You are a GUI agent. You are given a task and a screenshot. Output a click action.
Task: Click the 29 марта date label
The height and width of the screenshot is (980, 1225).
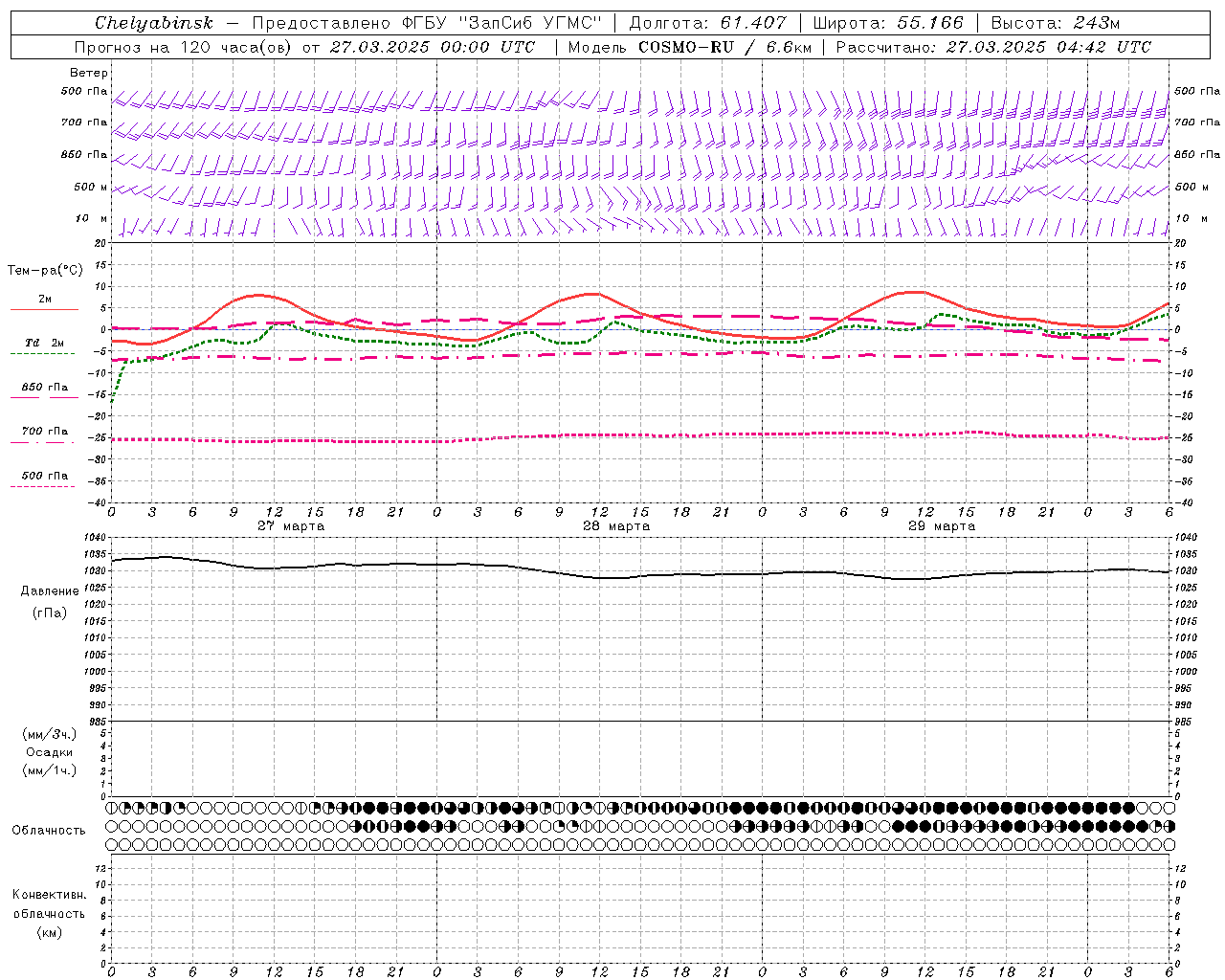942,526
